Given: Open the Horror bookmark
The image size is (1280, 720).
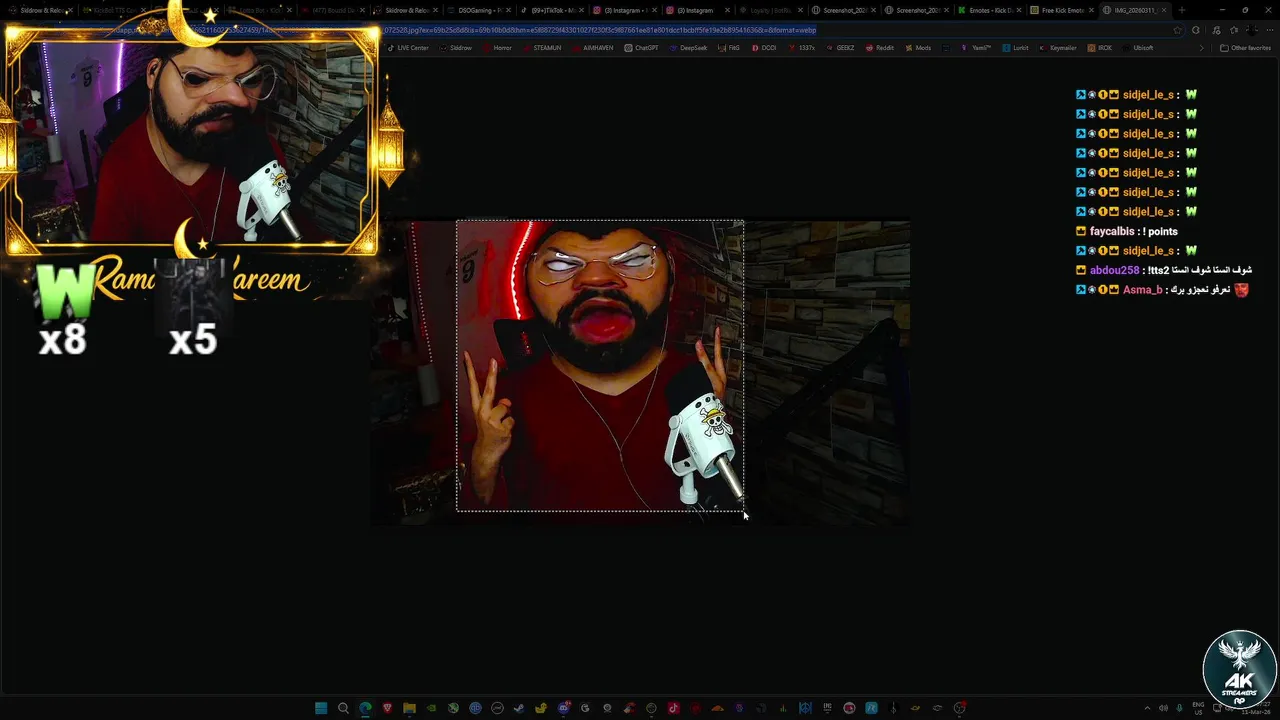Looking at the screenshot, I should [498, 48].
